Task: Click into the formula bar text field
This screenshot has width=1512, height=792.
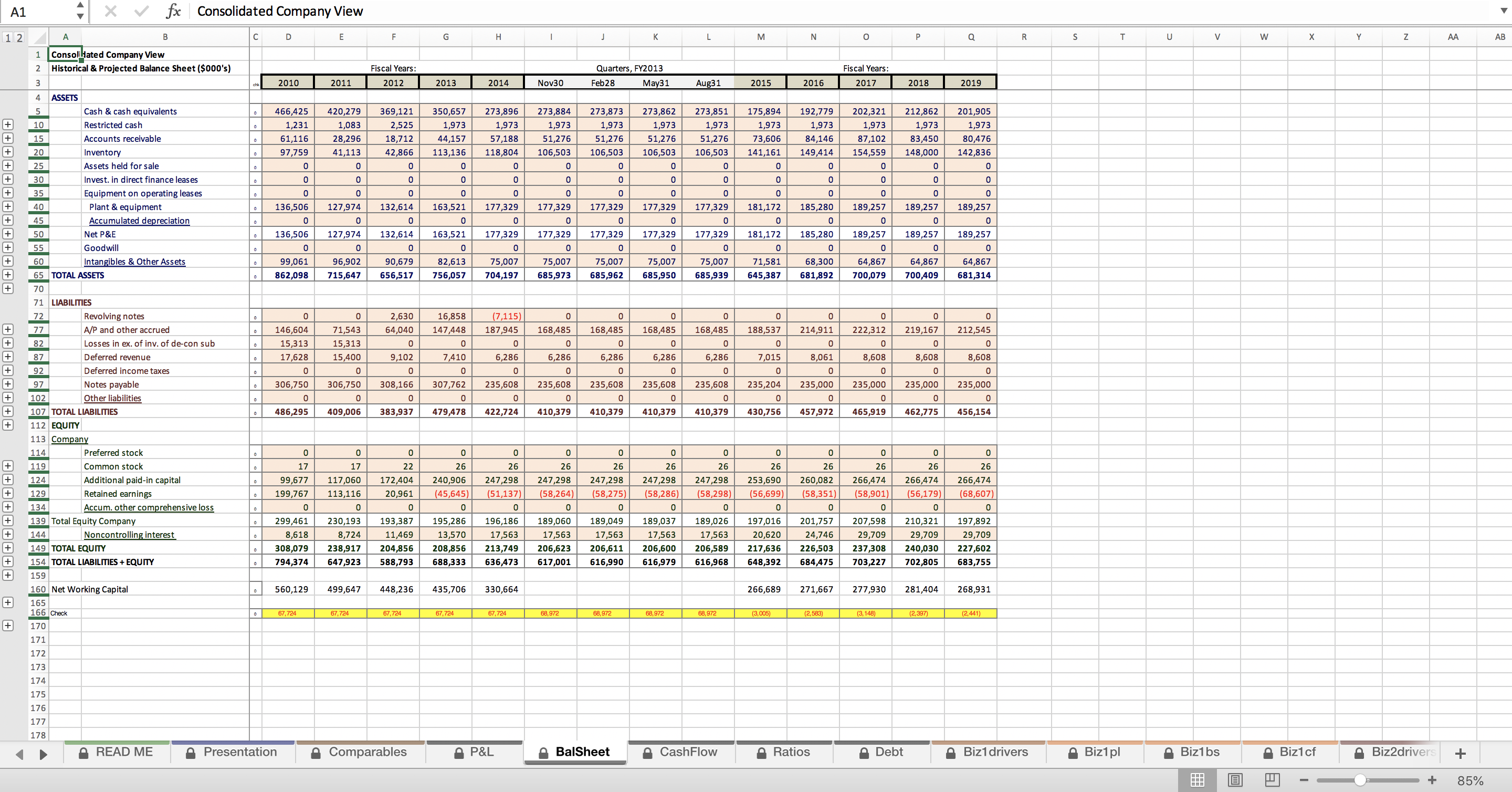Action: (842, 11)
